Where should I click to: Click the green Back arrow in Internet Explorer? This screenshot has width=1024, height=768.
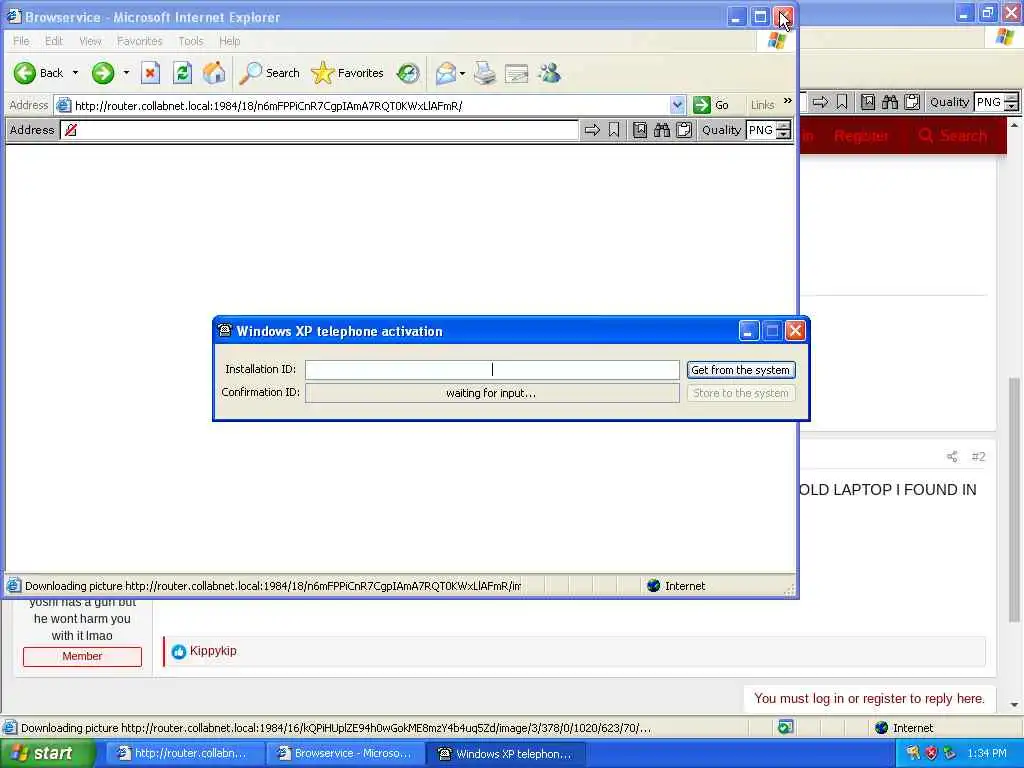tap(25, 73)
